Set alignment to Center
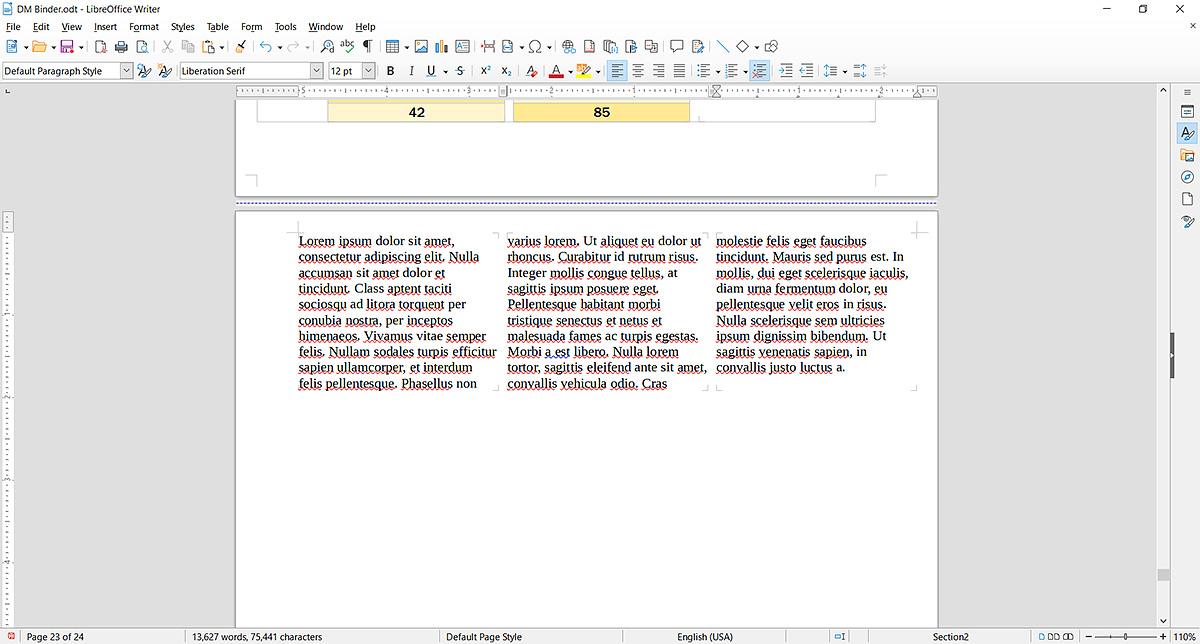This screenshot has width=1200, height=644. (637, 71)
